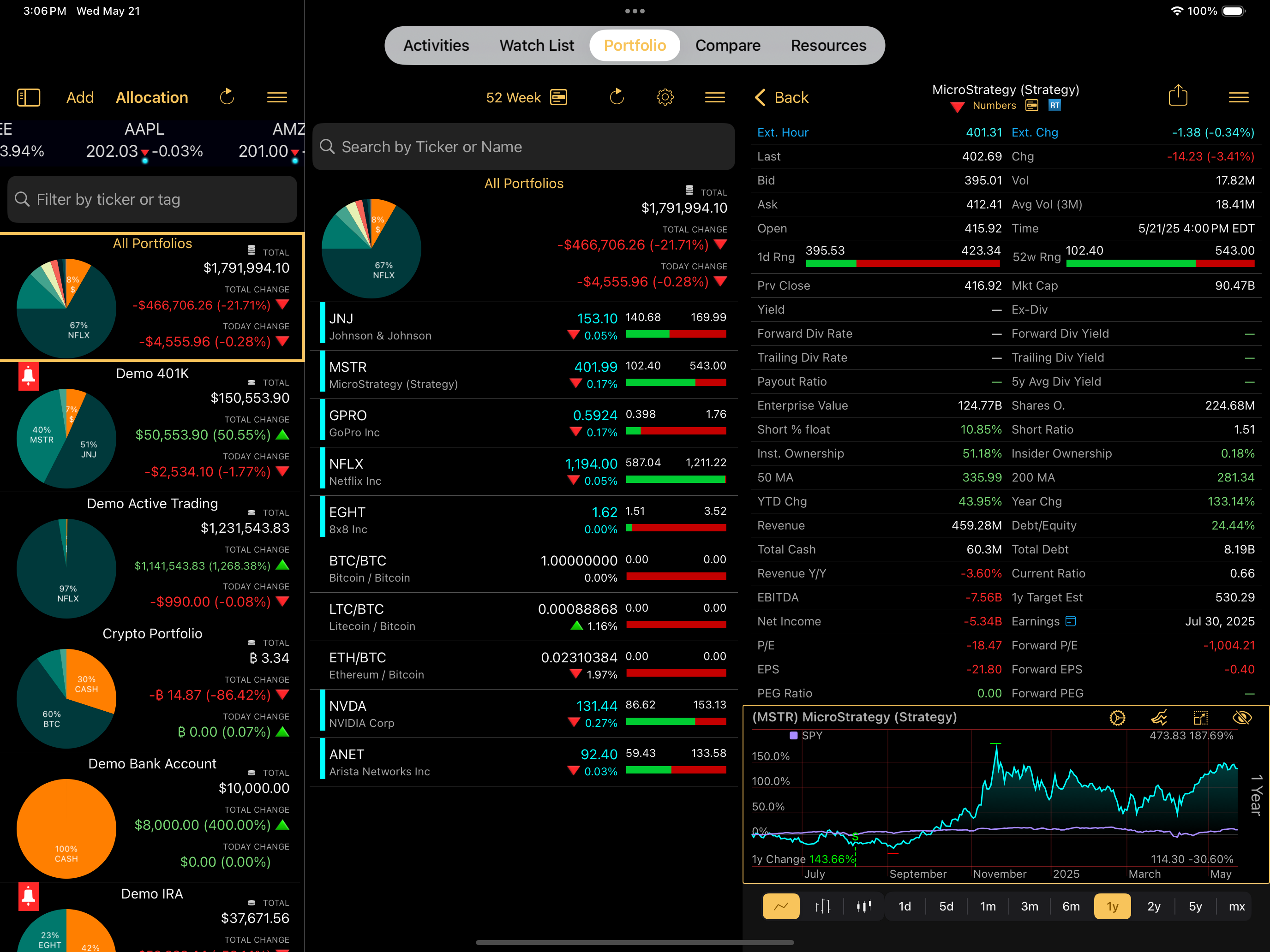Screen dimensions: 1270x952
Task: Tap the AAPL ticker in scrolling tape
Action: (144, 141)
